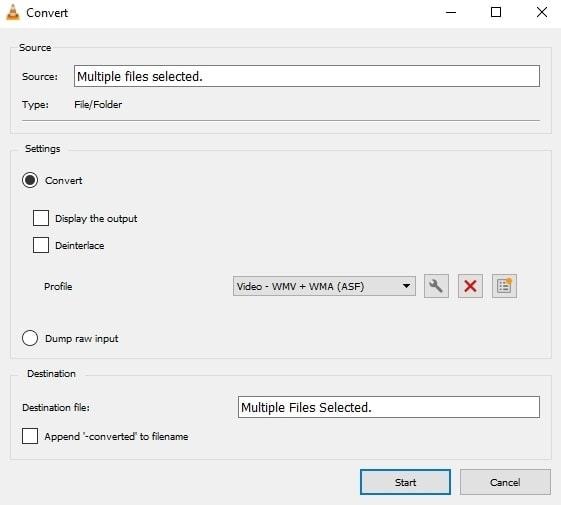The width and height of the screenshot is (561, 505).
Task: Select the Convert radio button
Action: point(30,180)
